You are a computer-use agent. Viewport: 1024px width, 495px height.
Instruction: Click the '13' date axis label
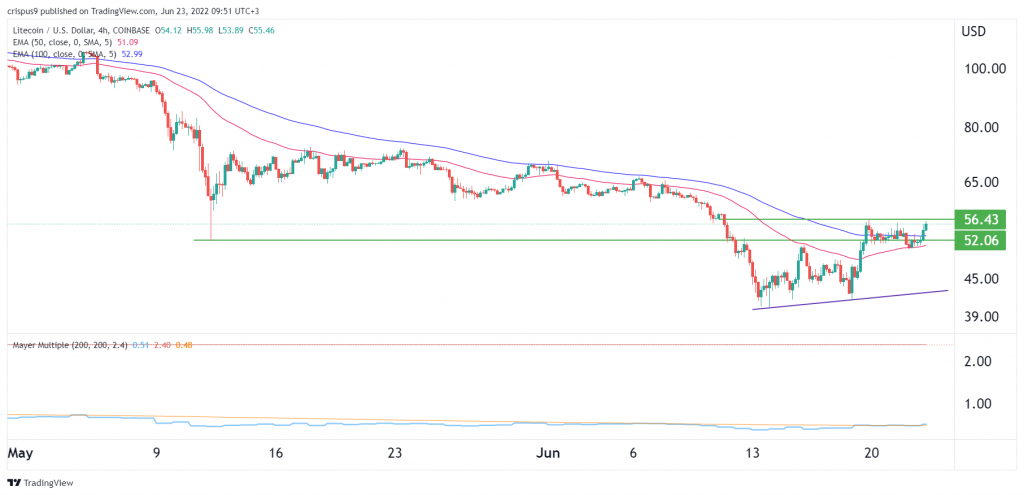pos(752,453)
